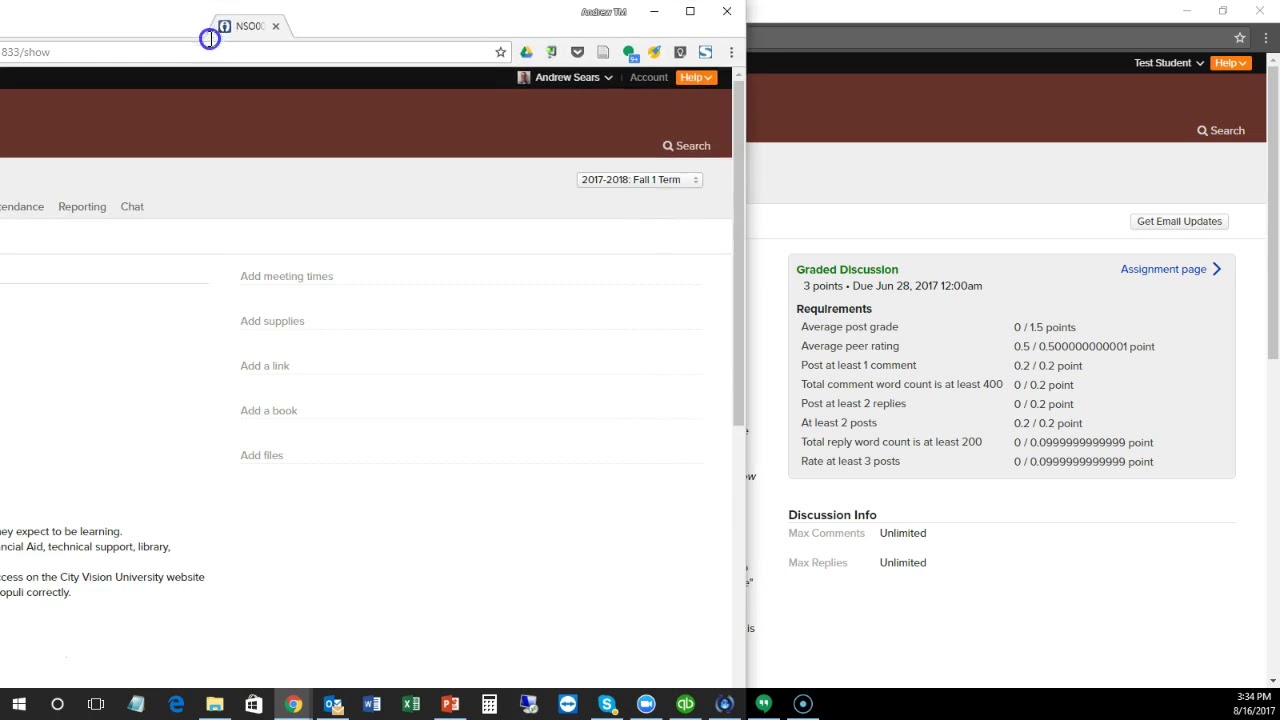Open Zoom from the taskbar
The width and height of the screenshot is (1280, 720).
click(646, 704)
